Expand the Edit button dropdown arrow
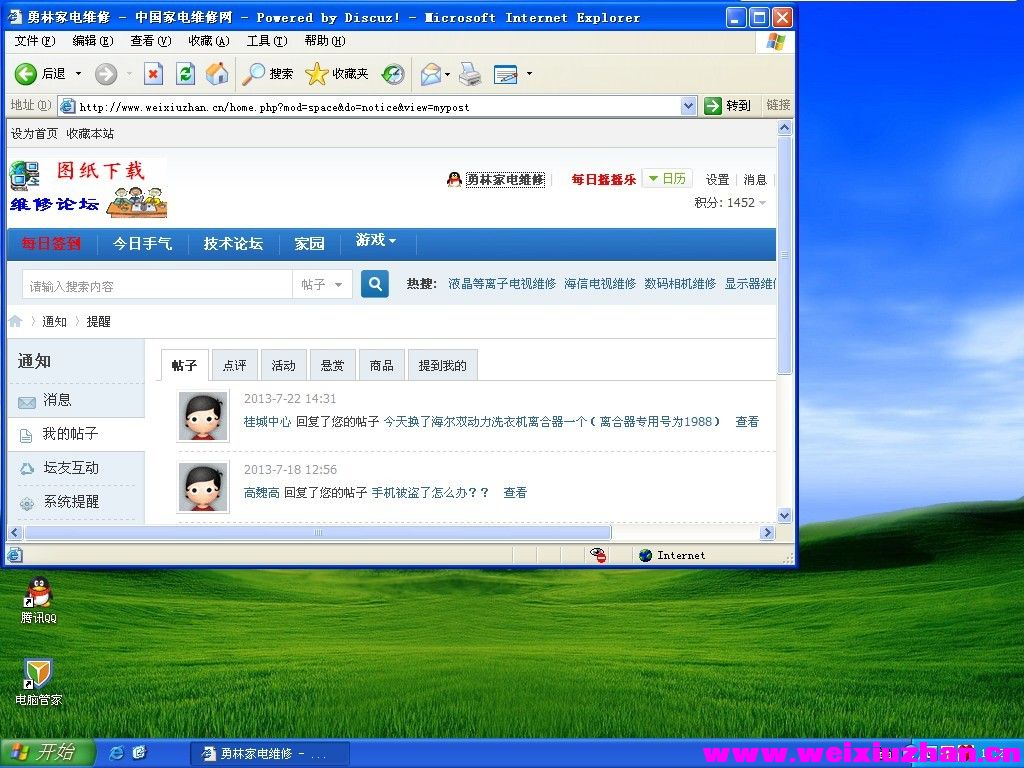Image resolution: width=1024 pixels, height=768 pixels. (x=529, y=74)
